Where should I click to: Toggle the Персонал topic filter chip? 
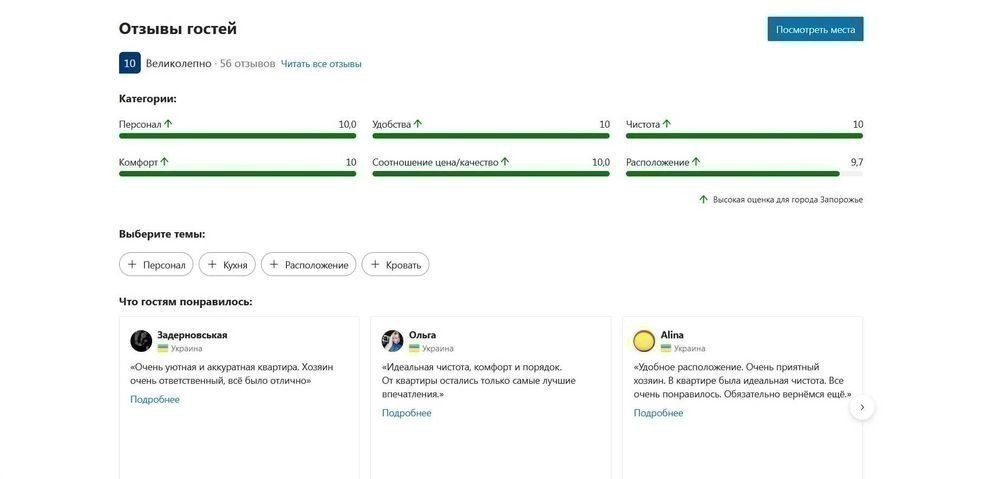pos(156,265)
